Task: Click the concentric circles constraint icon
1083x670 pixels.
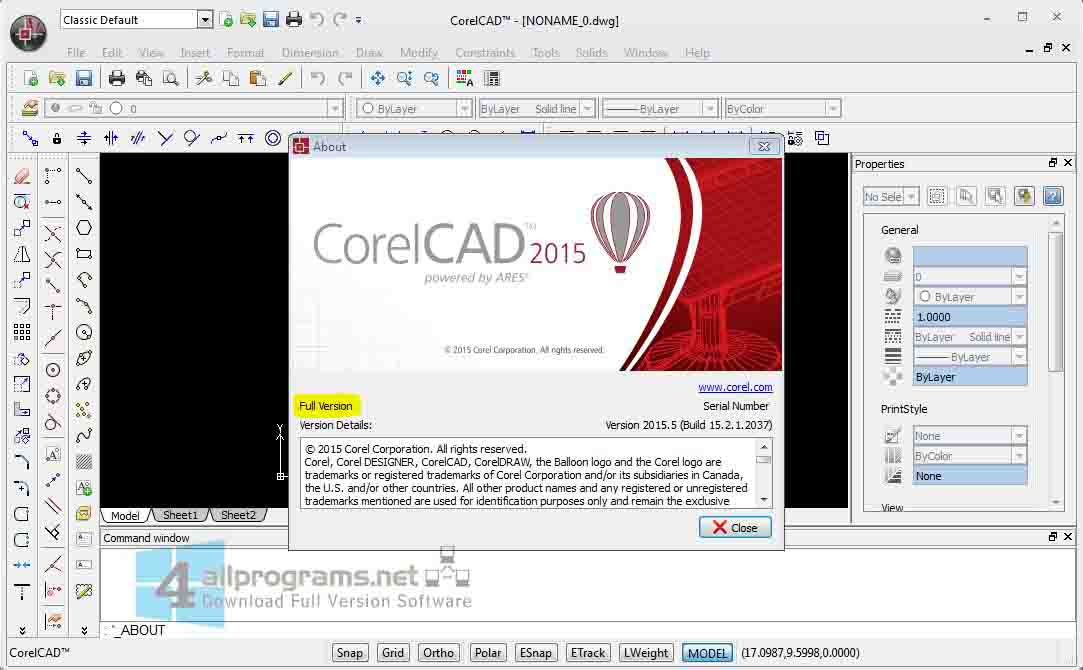Action: point(273,138)
